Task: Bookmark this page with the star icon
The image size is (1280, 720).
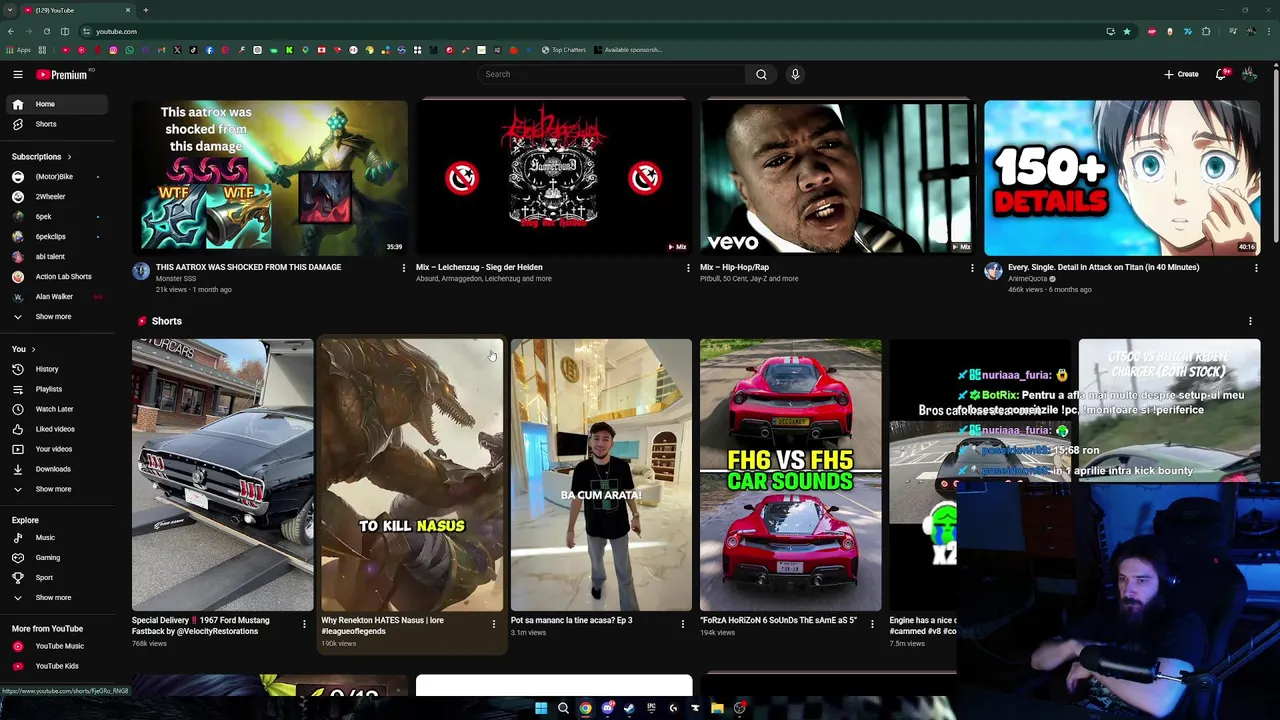Action: pos(1127,31)
